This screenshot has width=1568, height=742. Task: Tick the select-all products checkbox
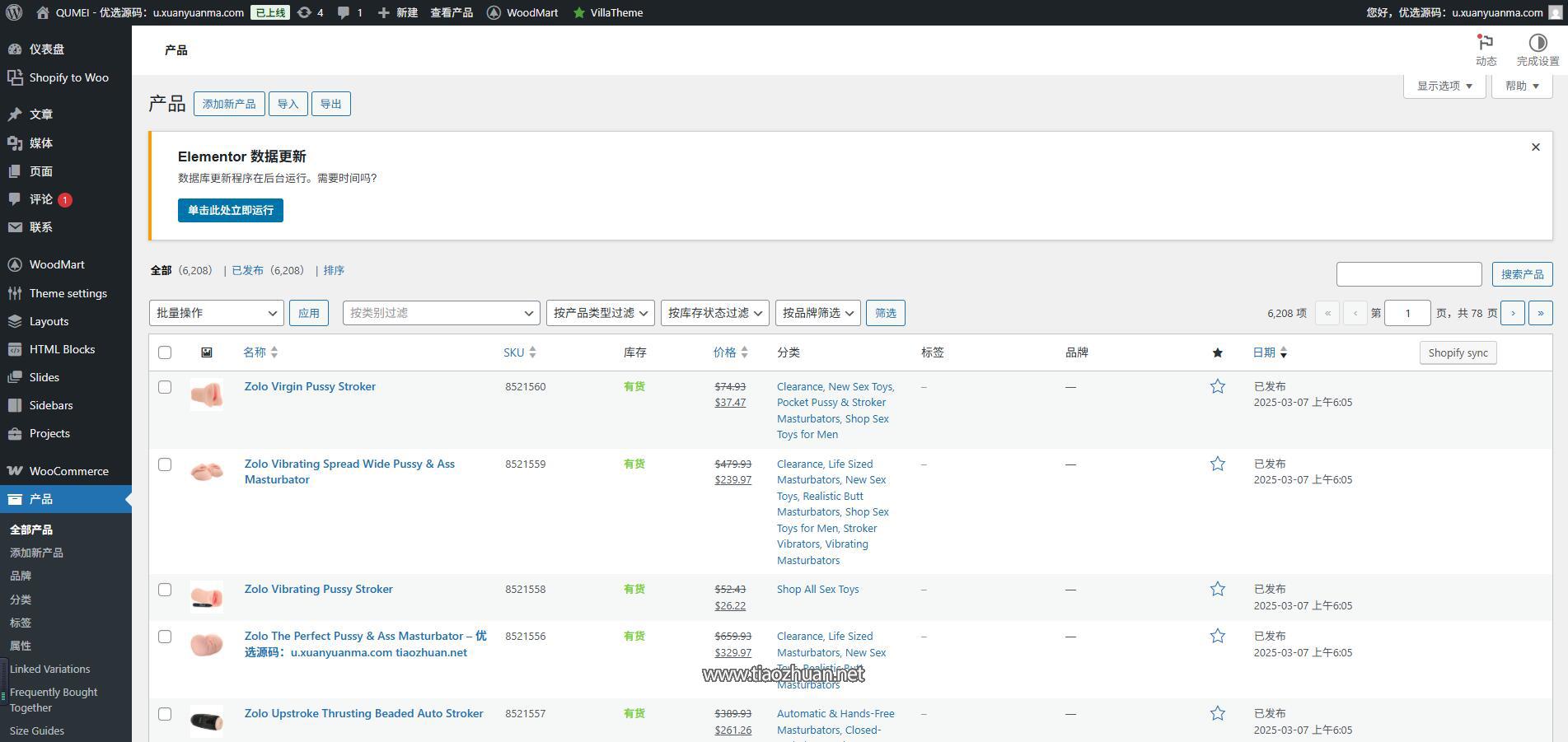coord(165,352)
